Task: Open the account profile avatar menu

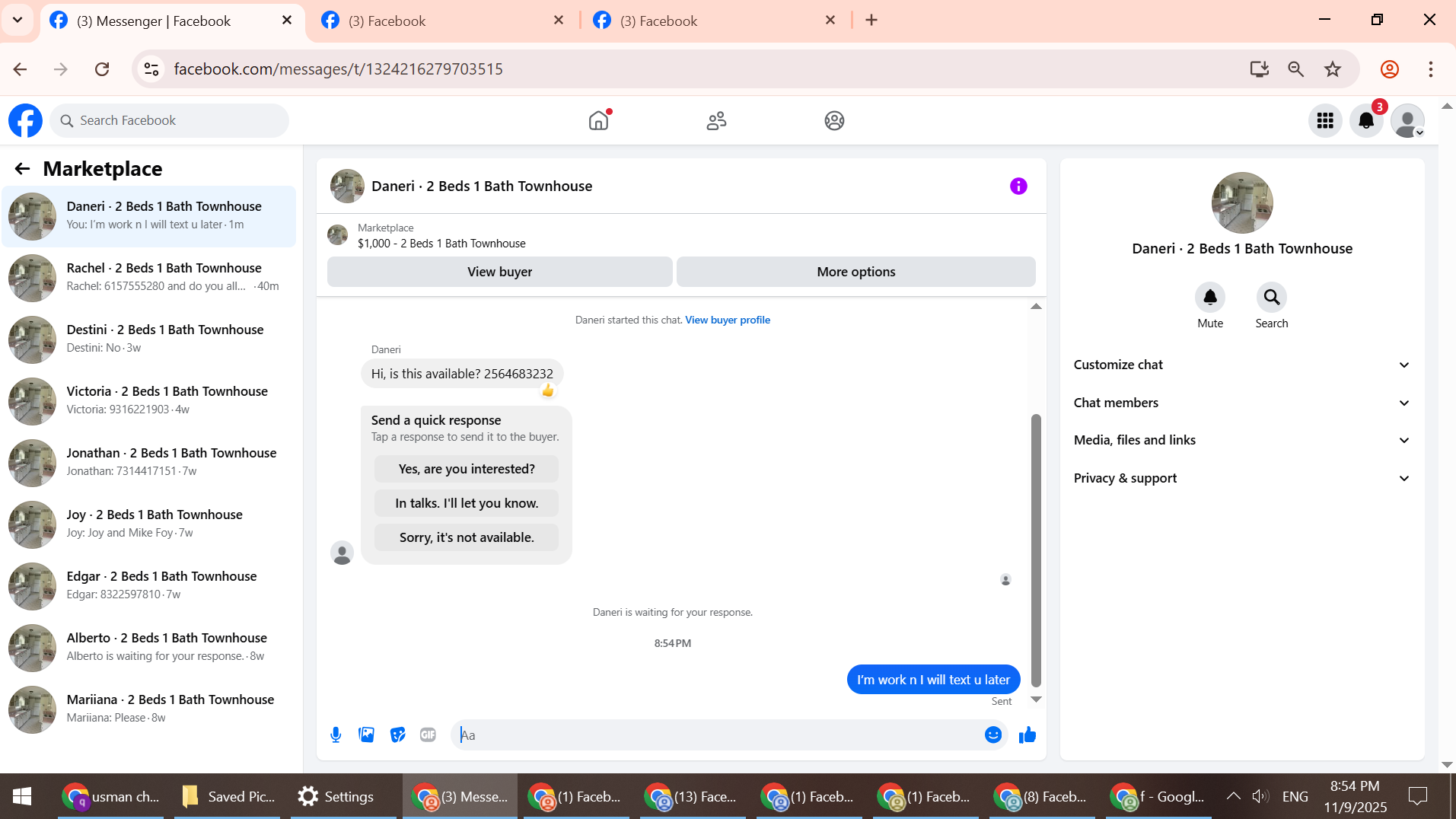Action: tap(1407, 120)
